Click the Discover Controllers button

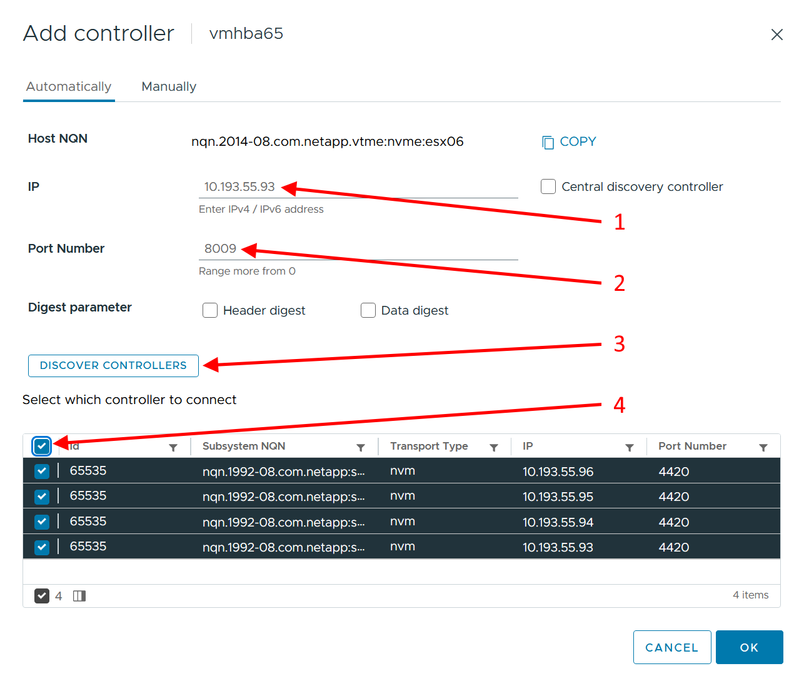tap(113, 366)
